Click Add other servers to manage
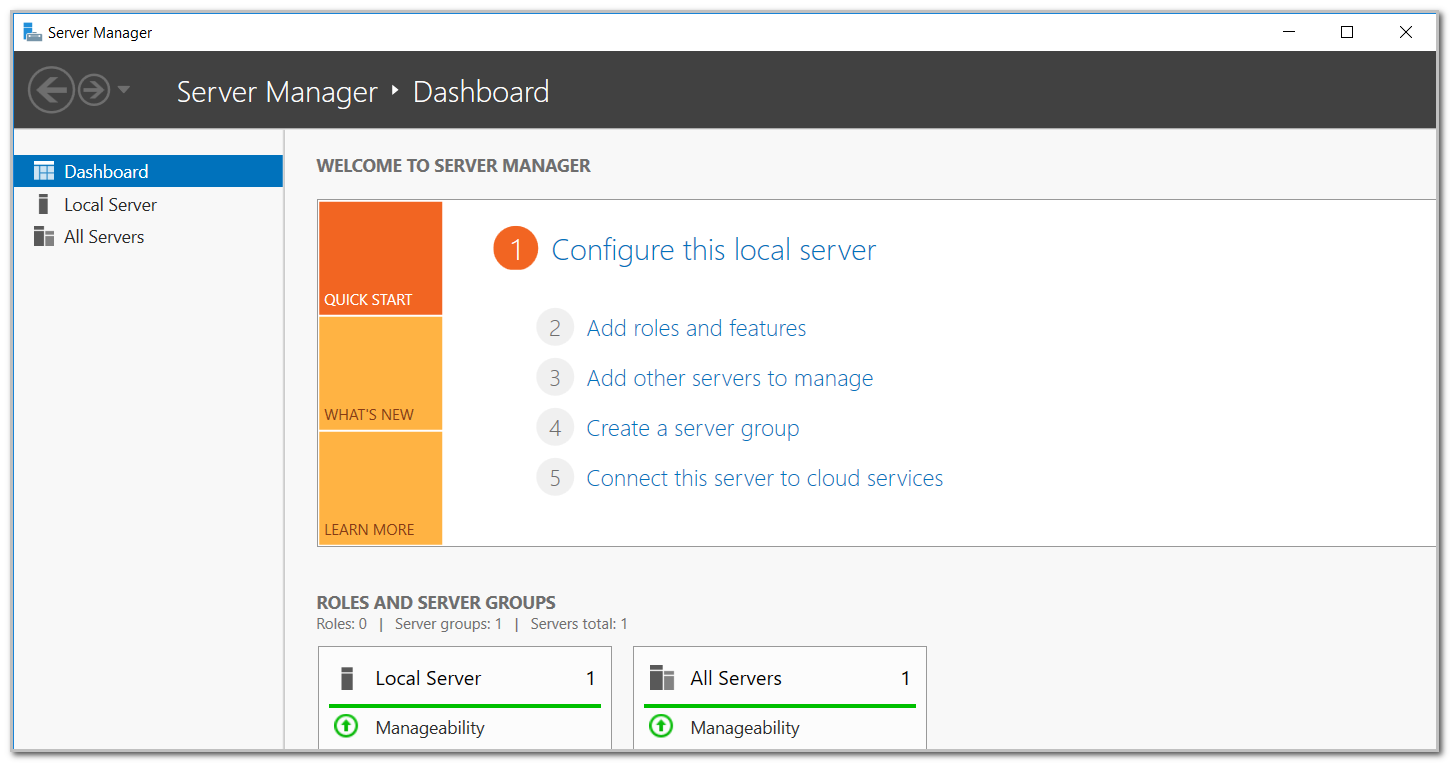This screenshot has width=1450, height=763. (729, 378)
